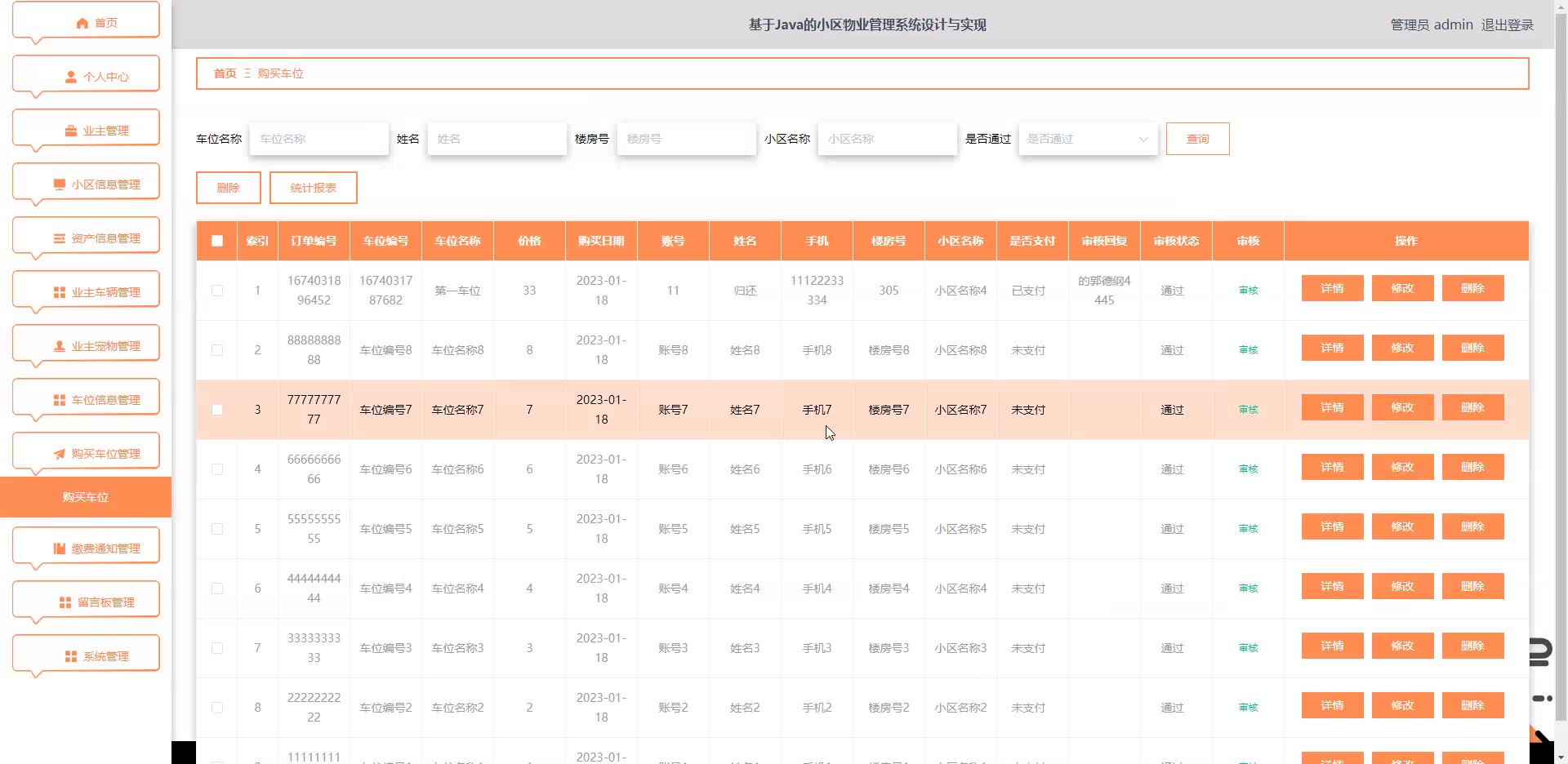Screen dimensions: 1568x764
Task: Open the 是否通过 dropdown filter
Action: click(x=1087, y=139)
